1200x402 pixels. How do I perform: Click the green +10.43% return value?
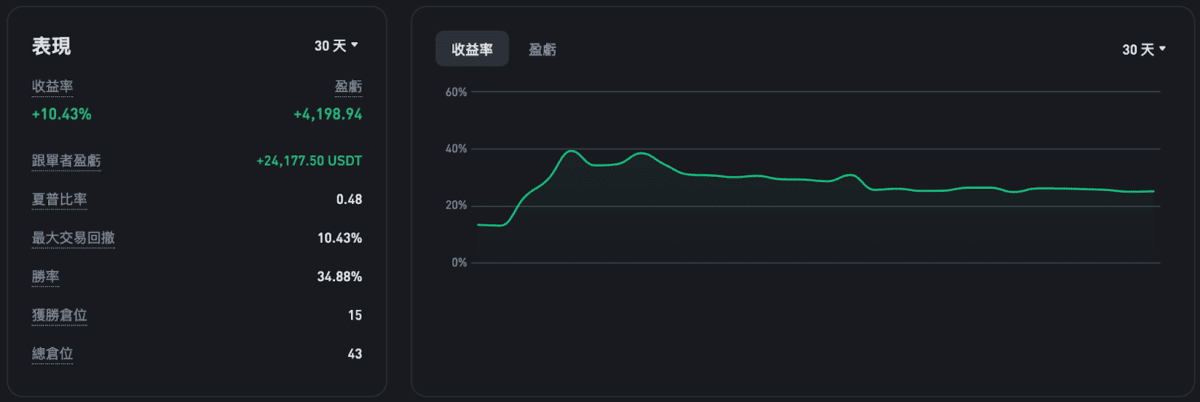61,114
